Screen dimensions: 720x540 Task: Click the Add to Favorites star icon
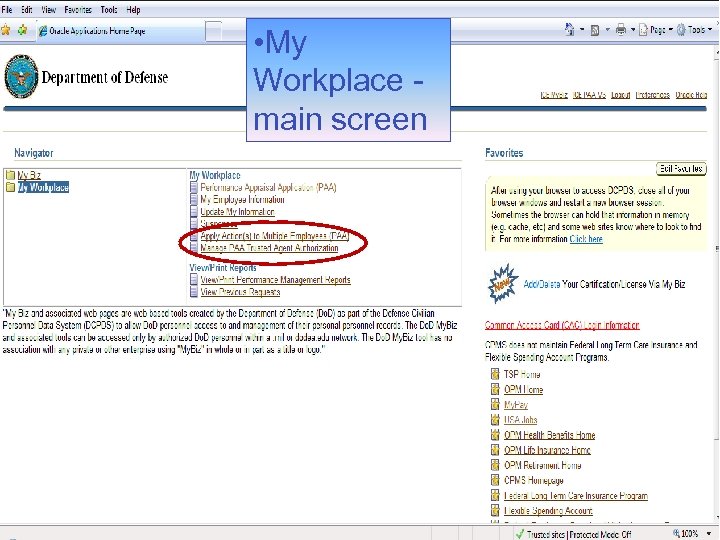coord(22,30)
